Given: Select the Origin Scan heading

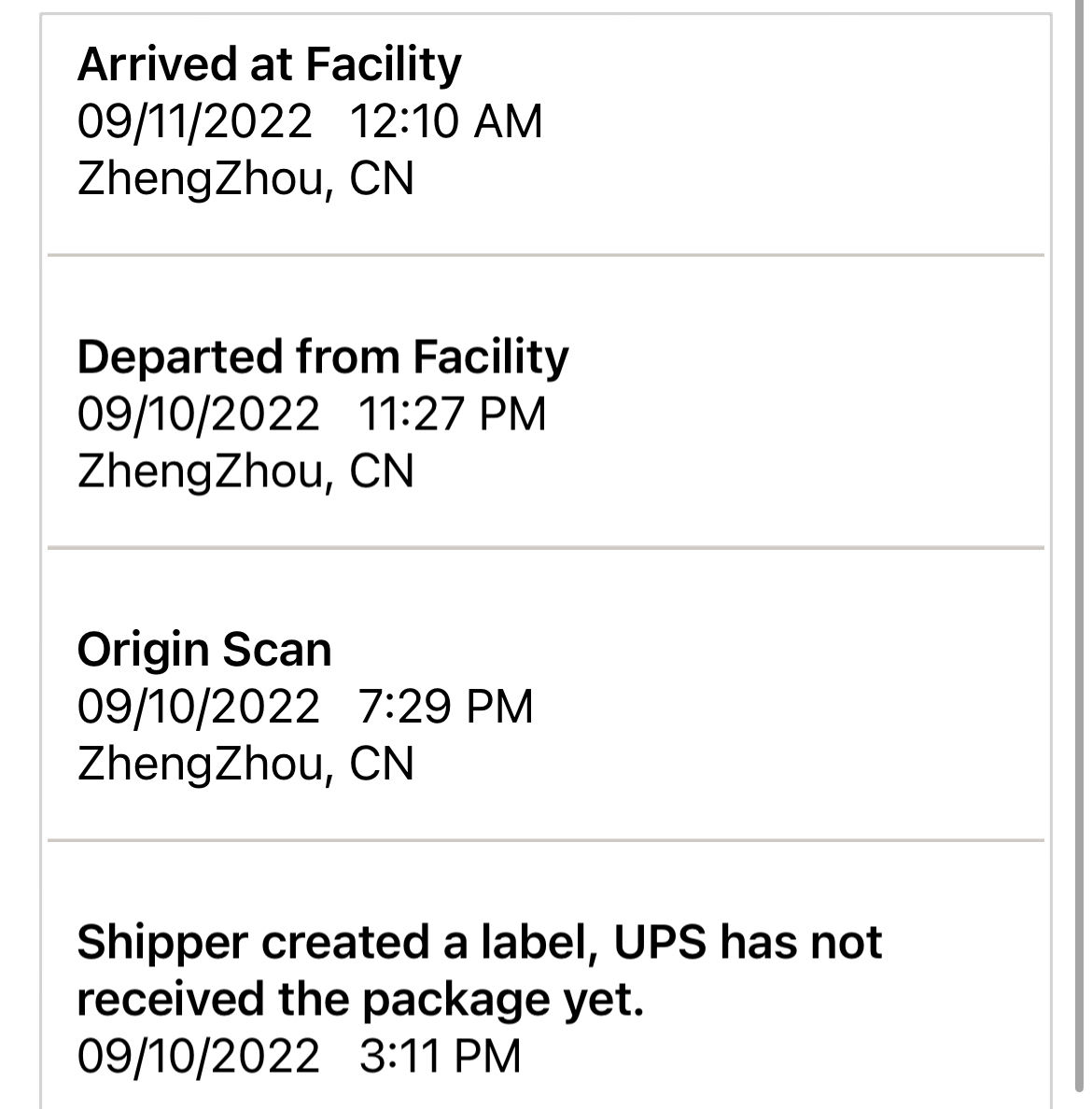Looking at the screenshot, I should click(204, 650).
